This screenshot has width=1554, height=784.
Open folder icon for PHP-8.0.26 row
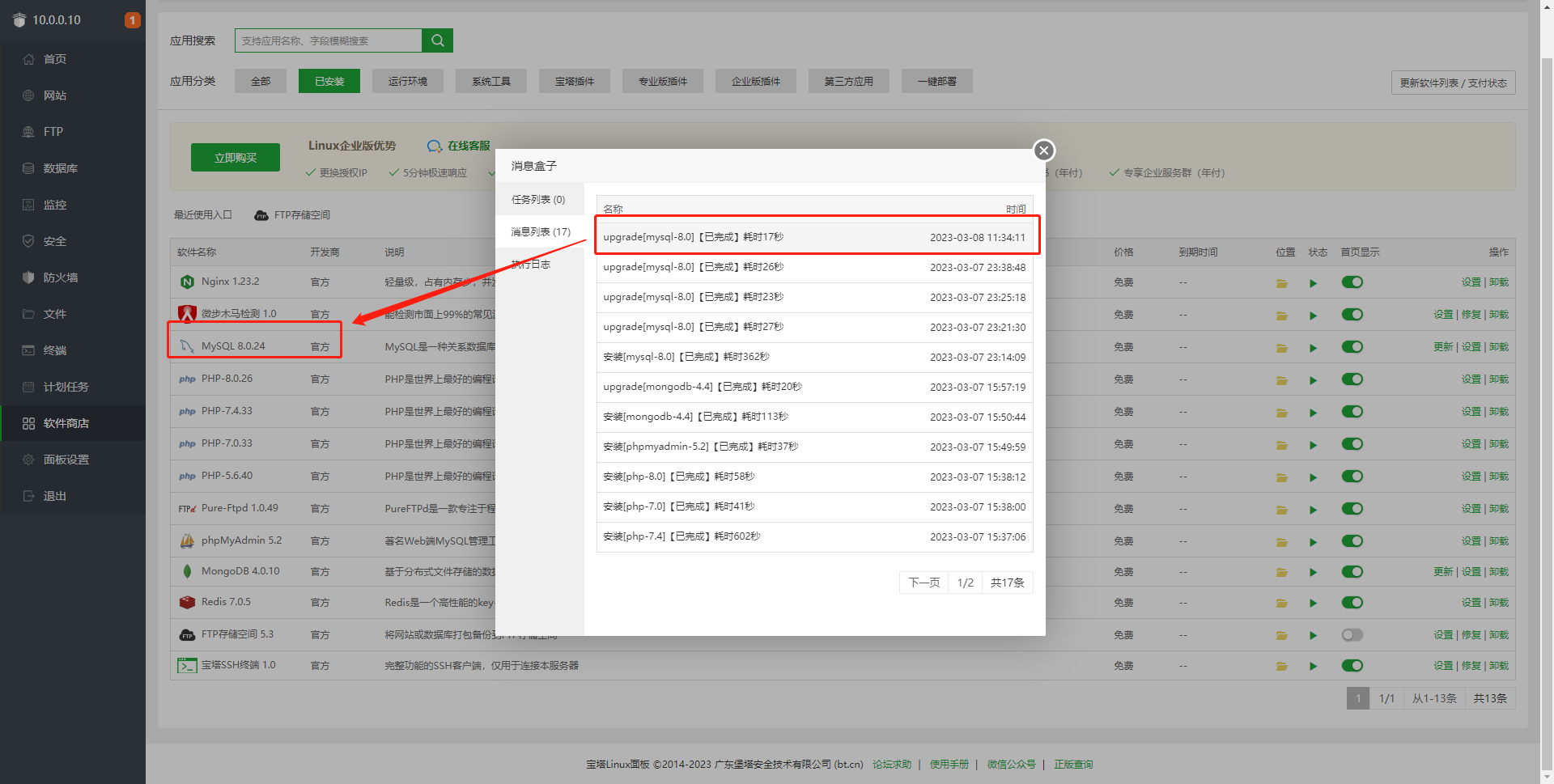pyautogui.click(x=1282, y=380)
